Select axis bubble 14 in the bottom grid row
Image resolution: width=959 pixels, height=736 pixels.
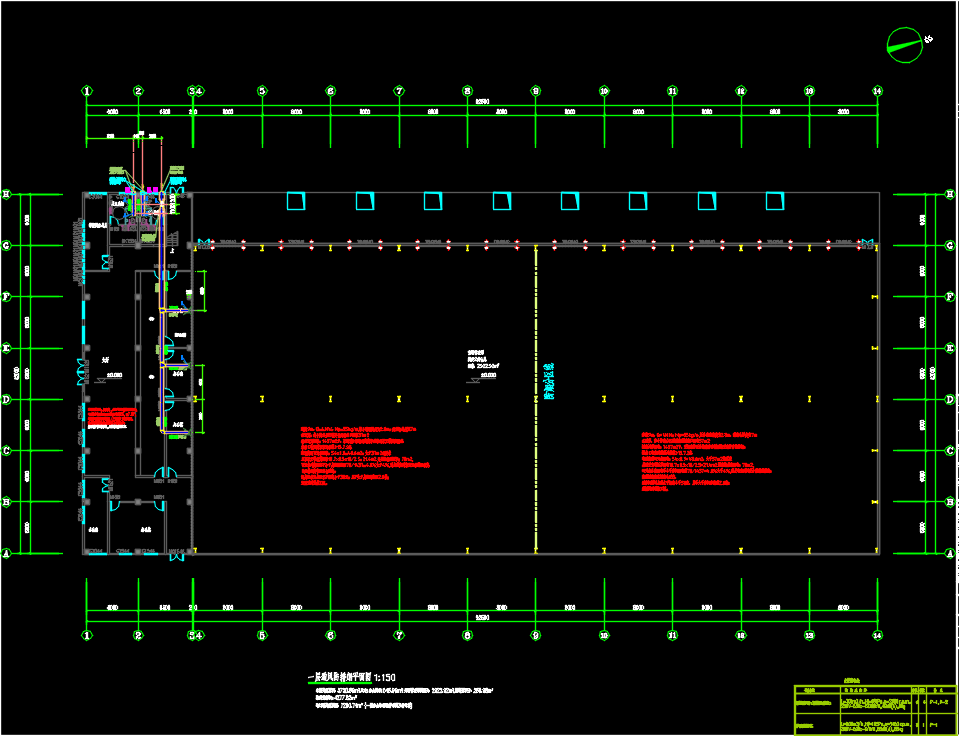click(x=877, y=635)
